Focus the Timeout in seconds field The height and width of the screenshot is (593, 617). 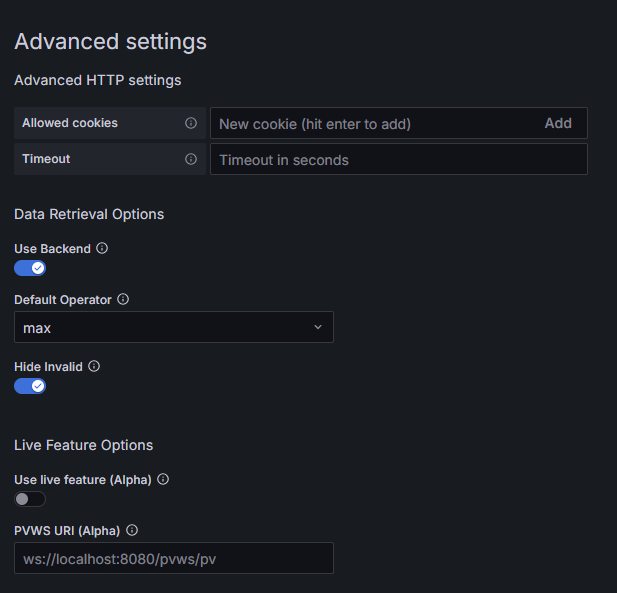[399, 159]
